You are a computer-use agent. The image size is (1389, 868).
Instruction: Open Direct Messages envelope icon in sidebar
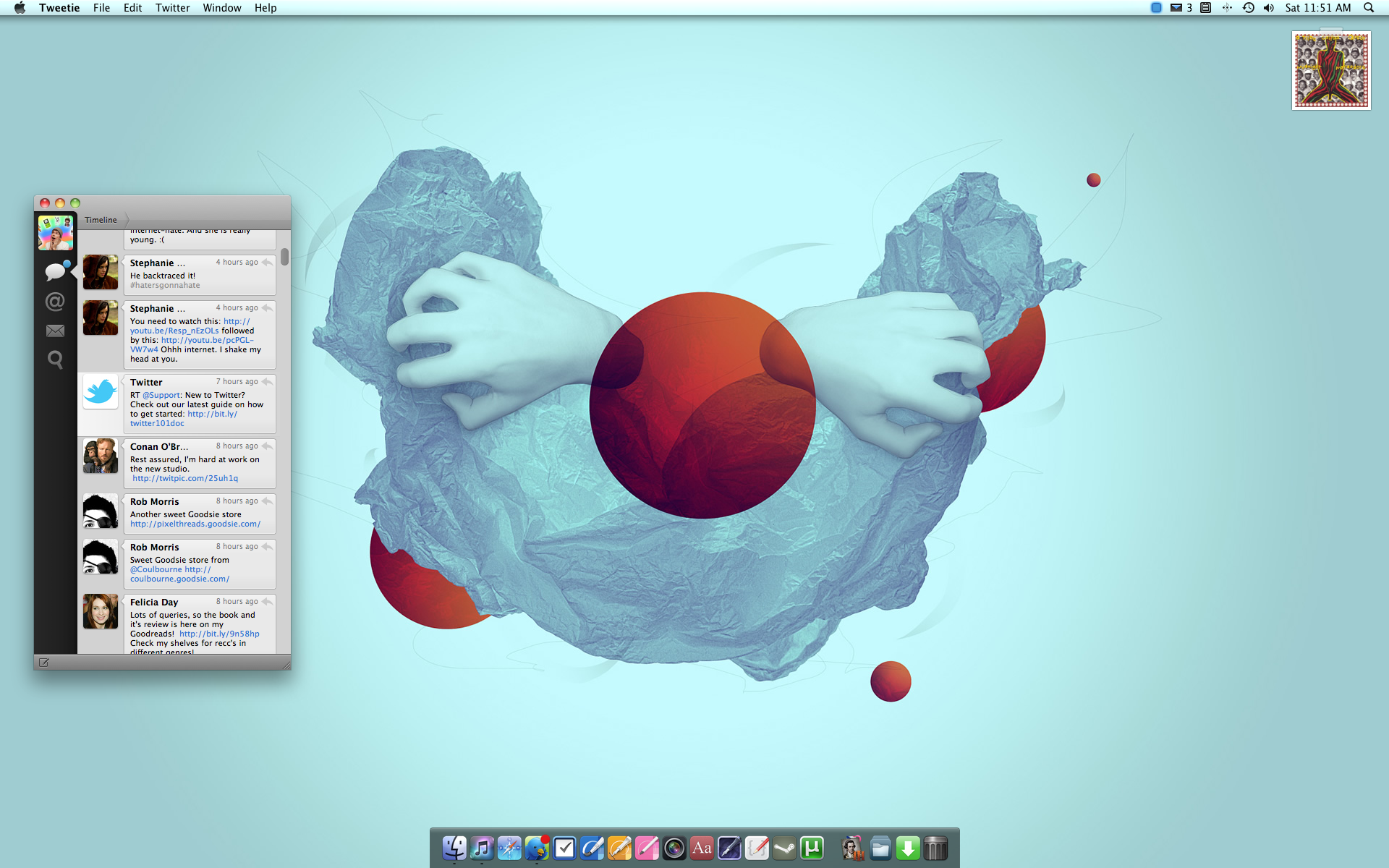[55, 331]
